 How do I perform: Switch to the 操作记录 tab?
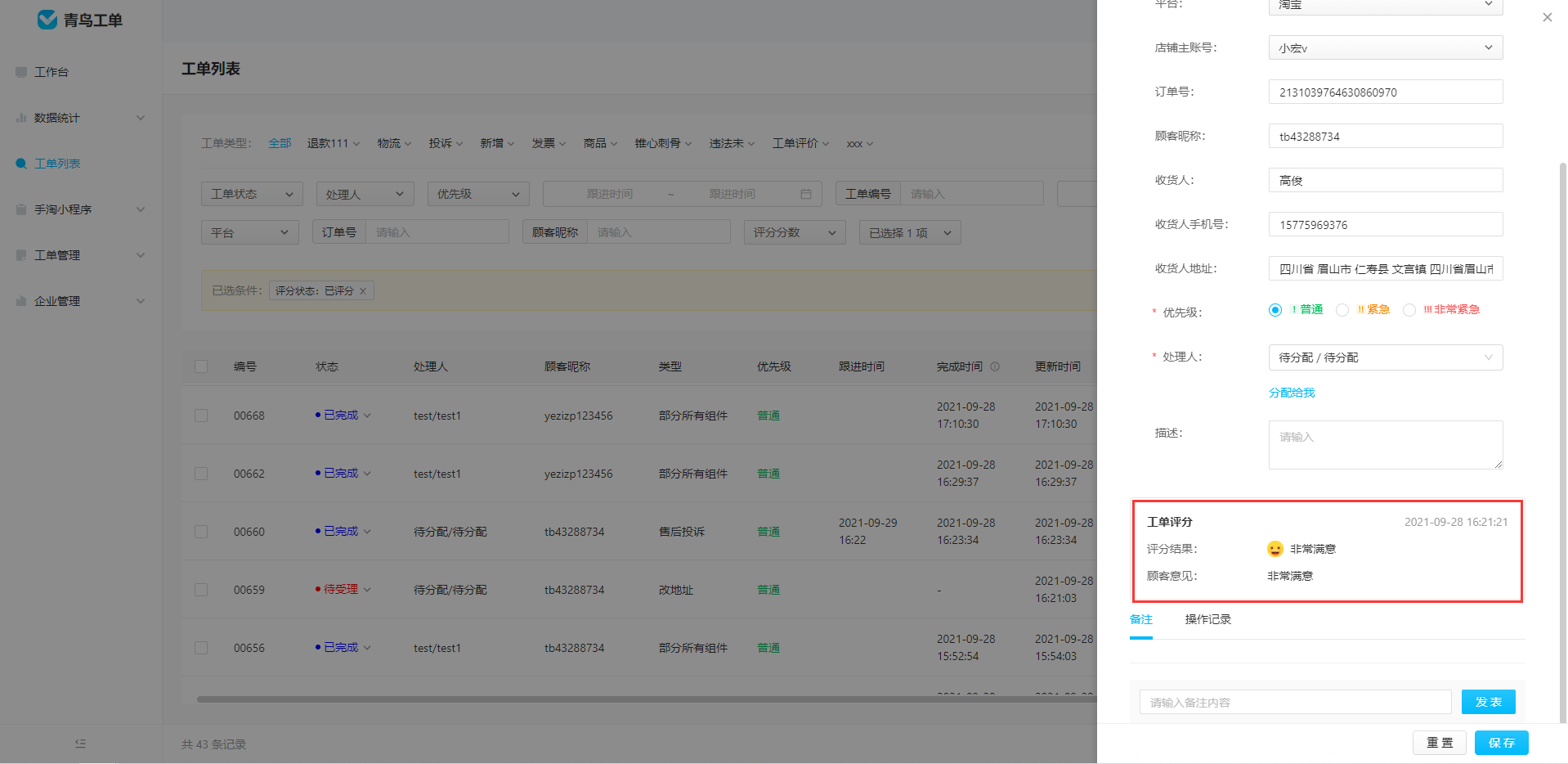1207,619
